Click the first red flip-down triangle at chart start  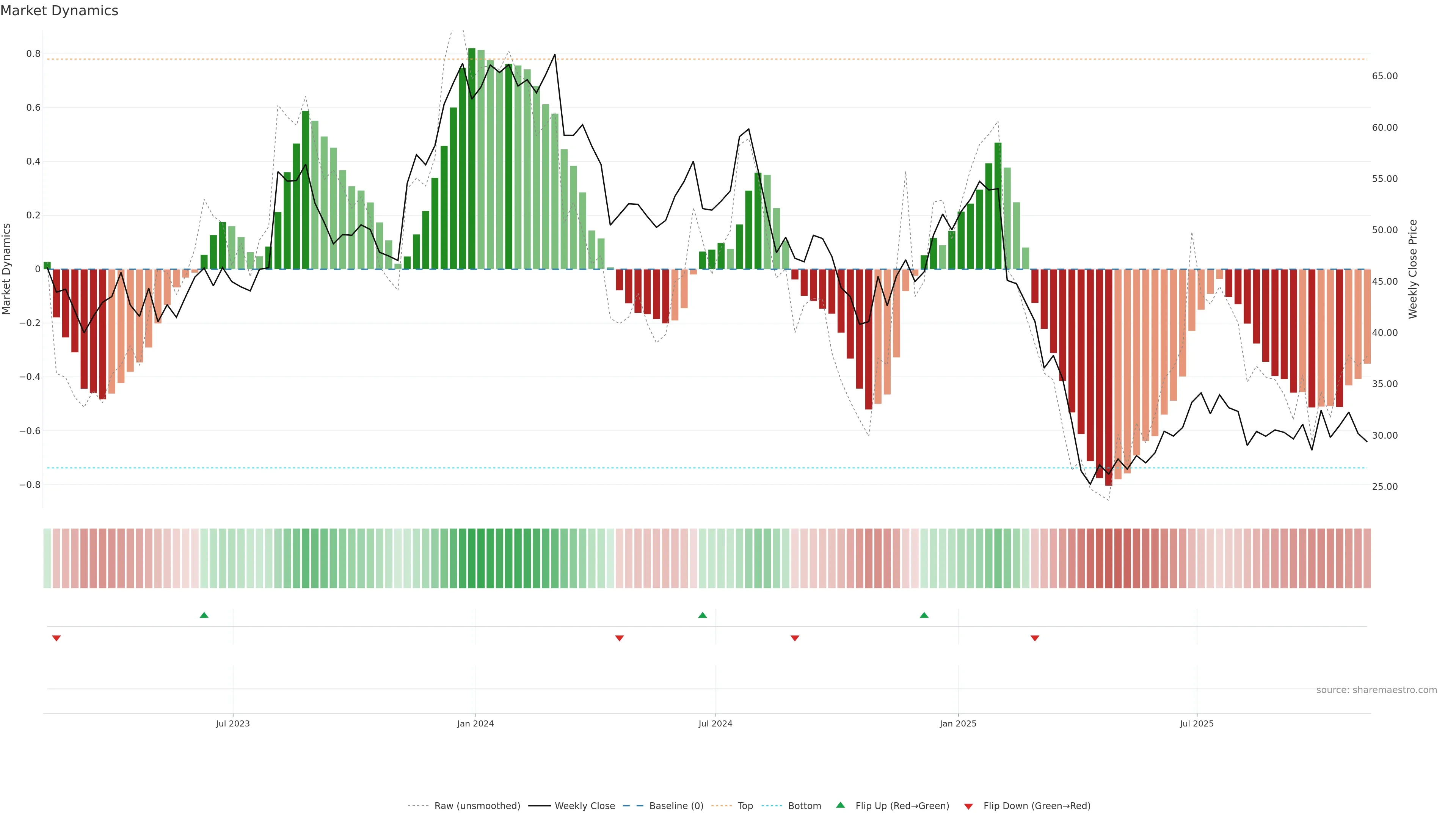point(56,638)
